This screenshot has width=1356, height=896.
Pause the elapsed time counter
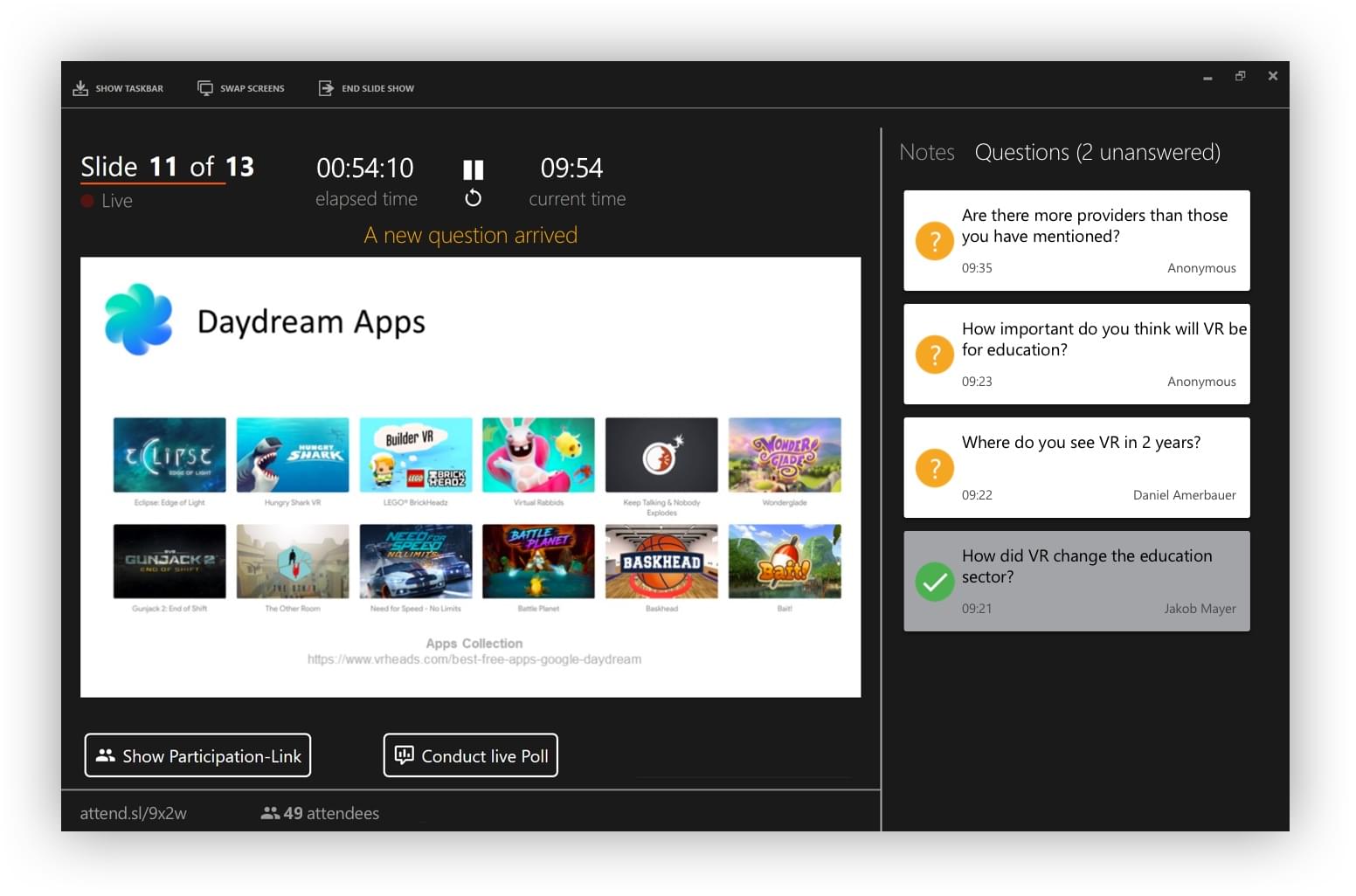(473, 168)
